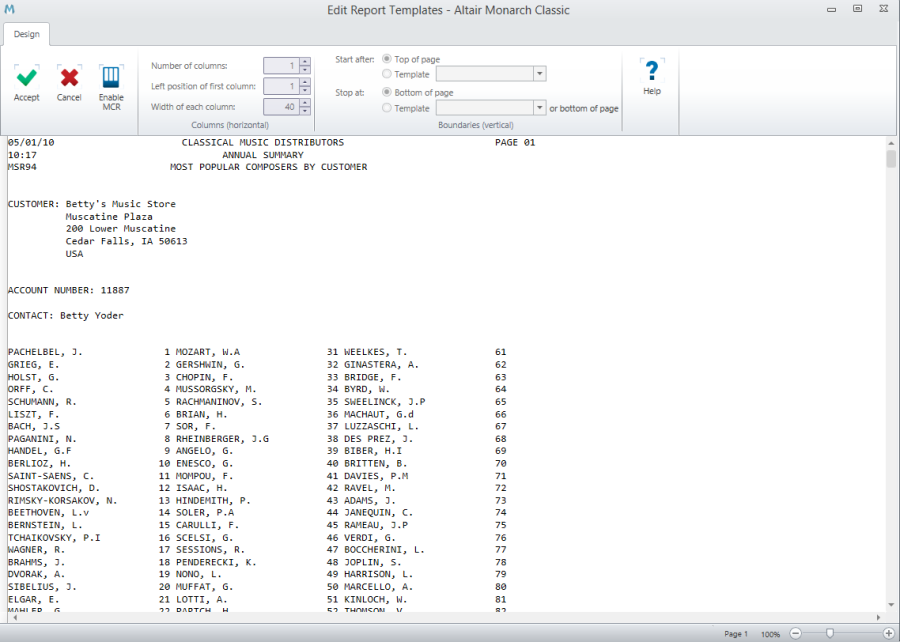The image size is (900, 642).
Task: Click MOZART, W.A in the report
Action: coord(208,352)
